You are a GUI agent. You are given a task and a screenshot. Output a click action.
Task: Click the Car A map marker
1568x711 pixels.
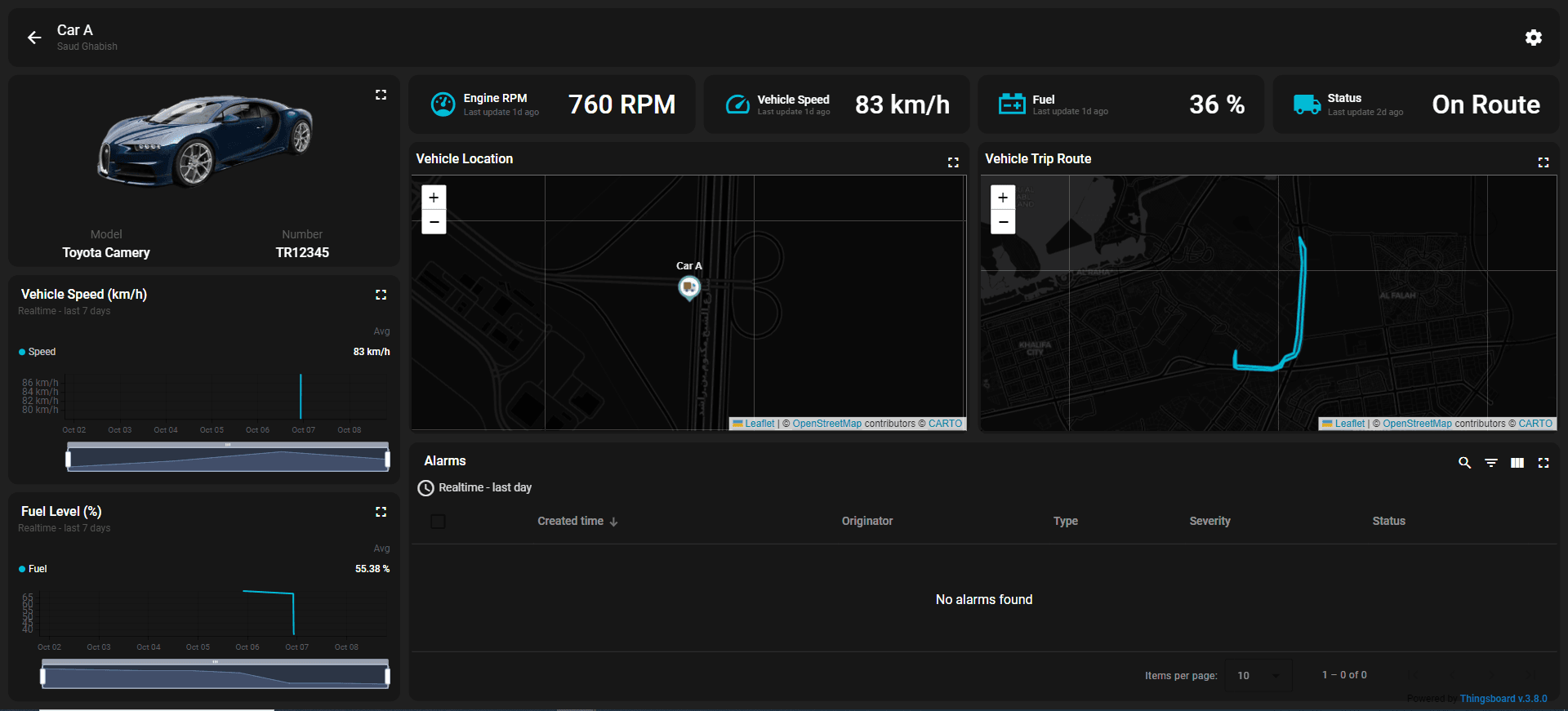(689, 287)
